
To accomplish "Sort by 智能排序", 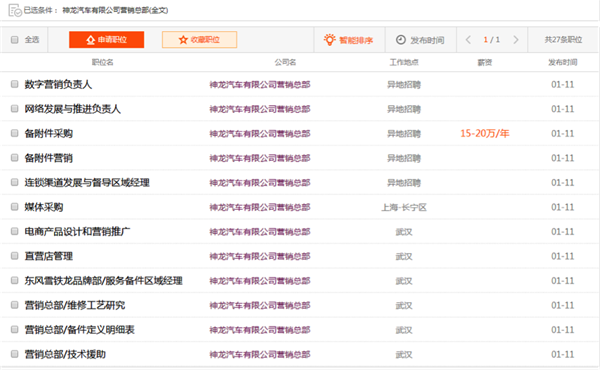I will pyautogui.click(x=348, y=40).
